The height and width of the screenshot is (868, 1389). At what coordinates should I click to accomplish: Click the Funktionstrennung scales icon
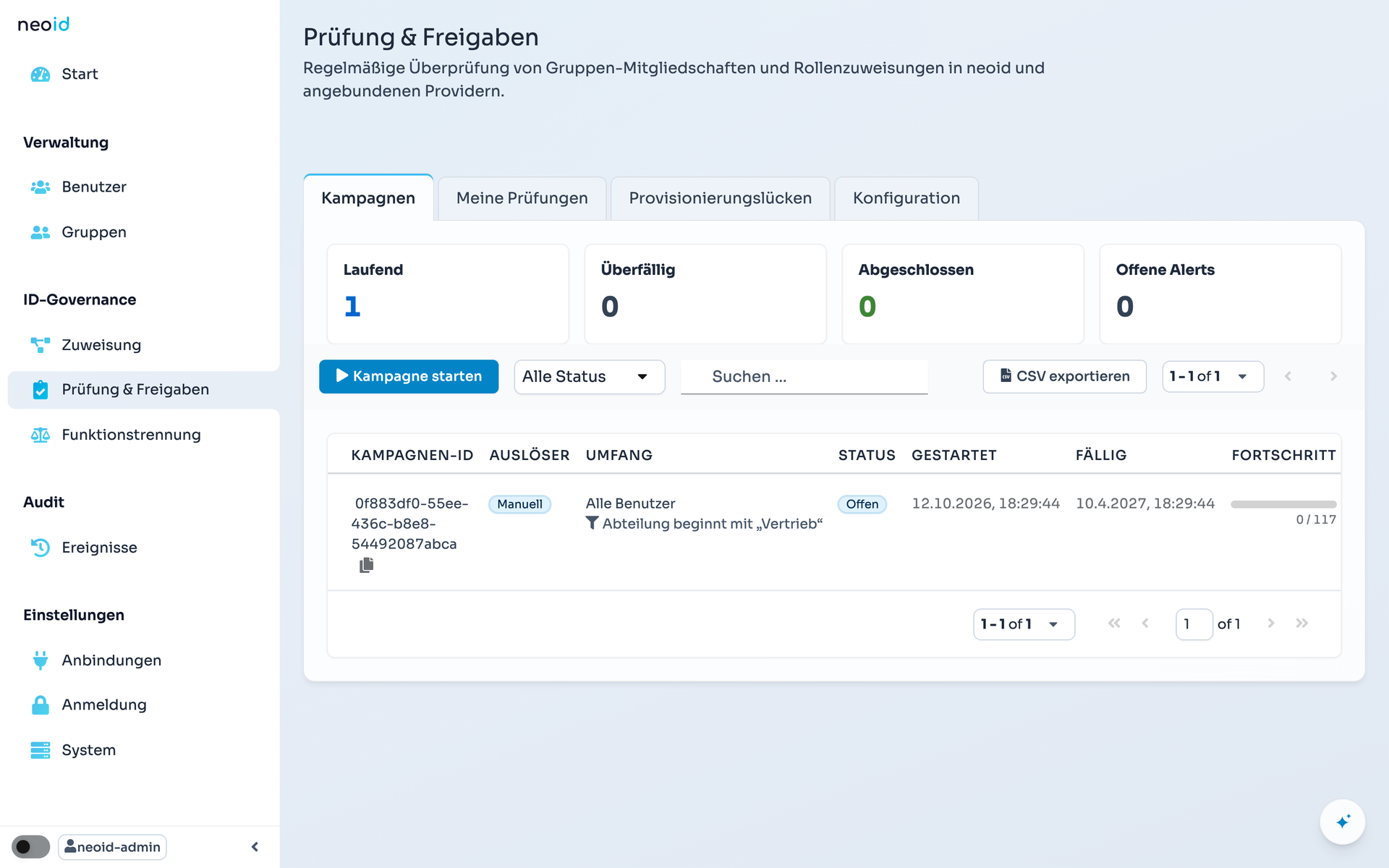41,435
